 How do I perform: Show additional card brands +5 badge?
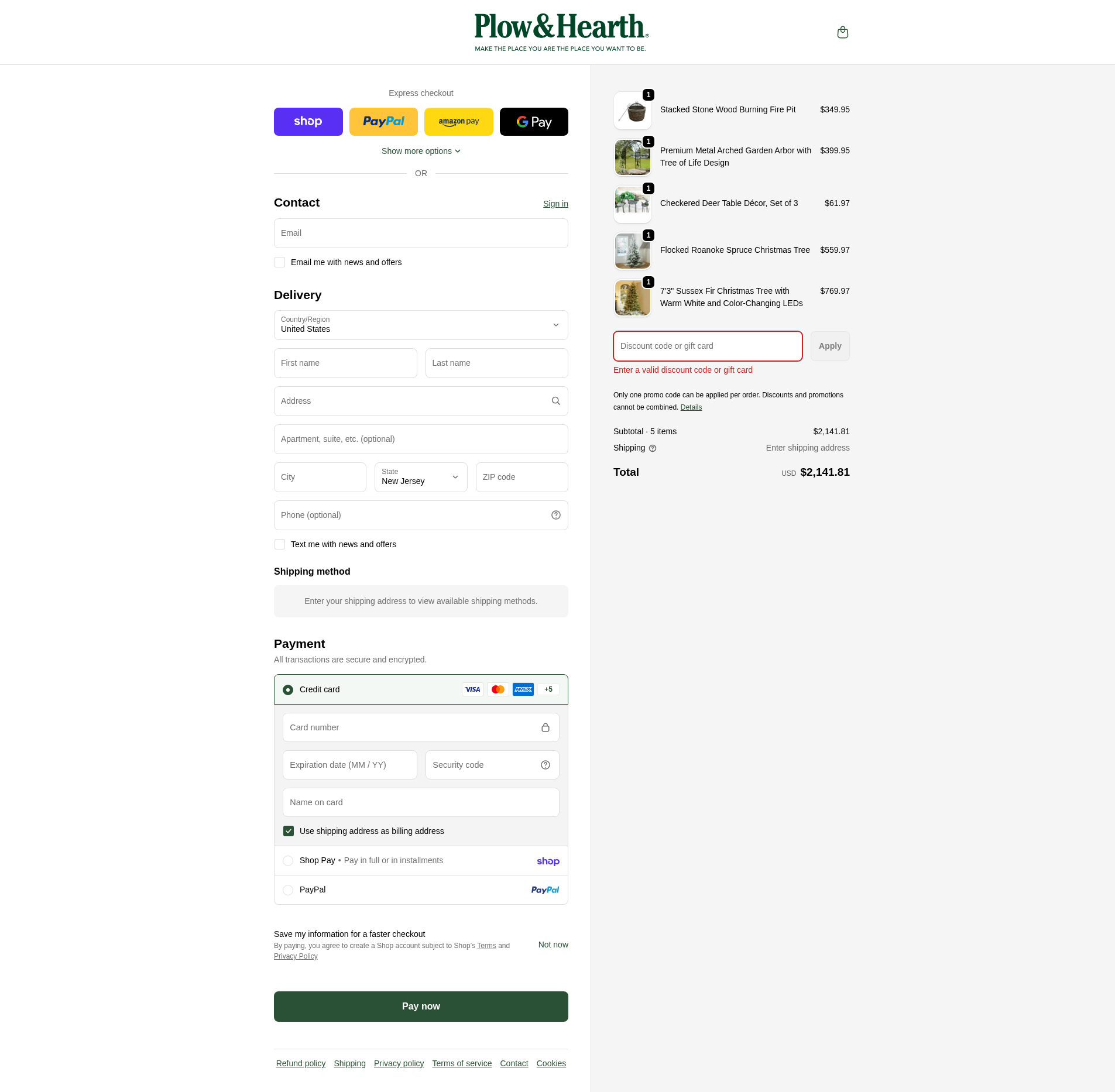point(548,689)
